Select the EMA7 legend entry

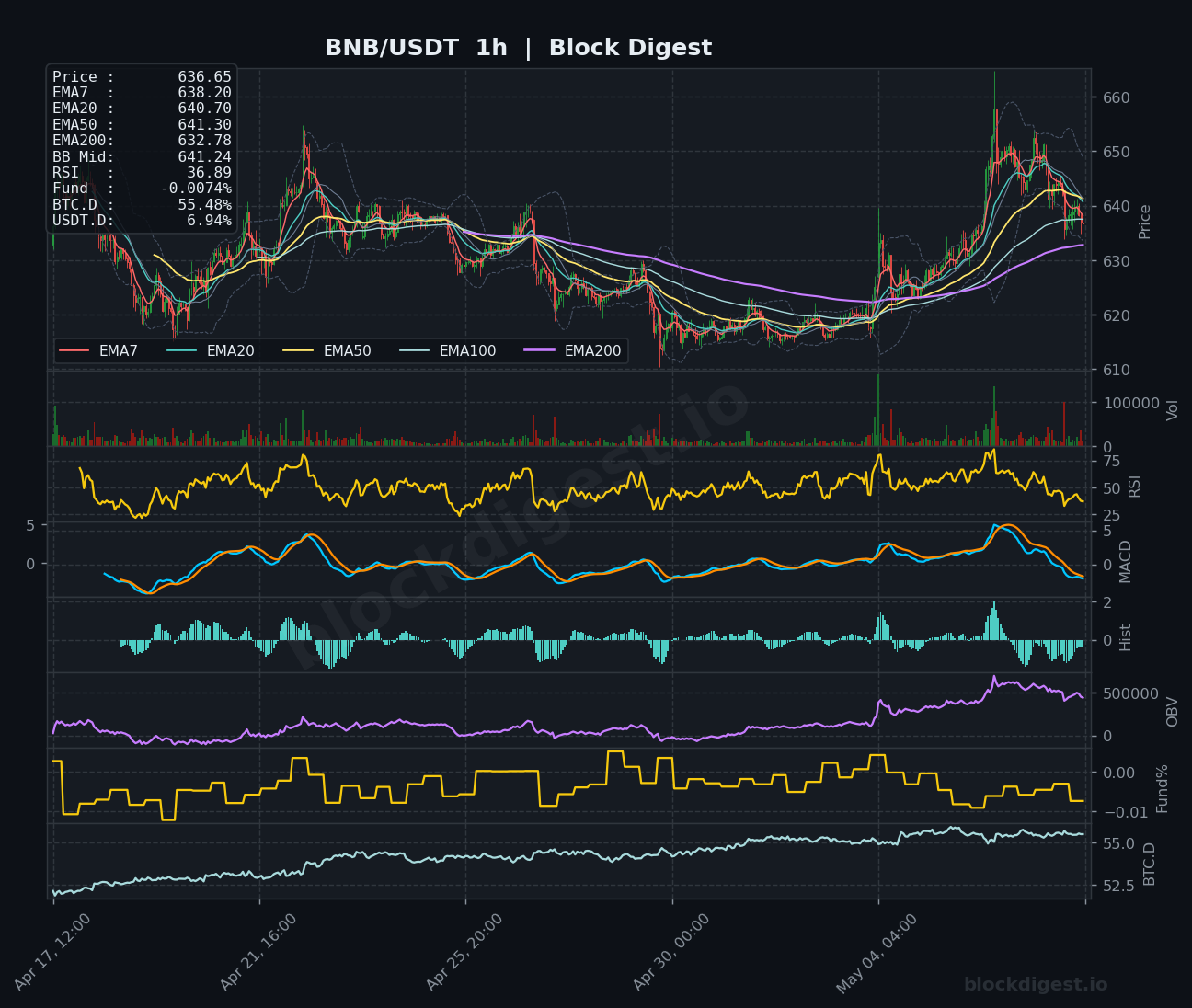click(98, 350)
